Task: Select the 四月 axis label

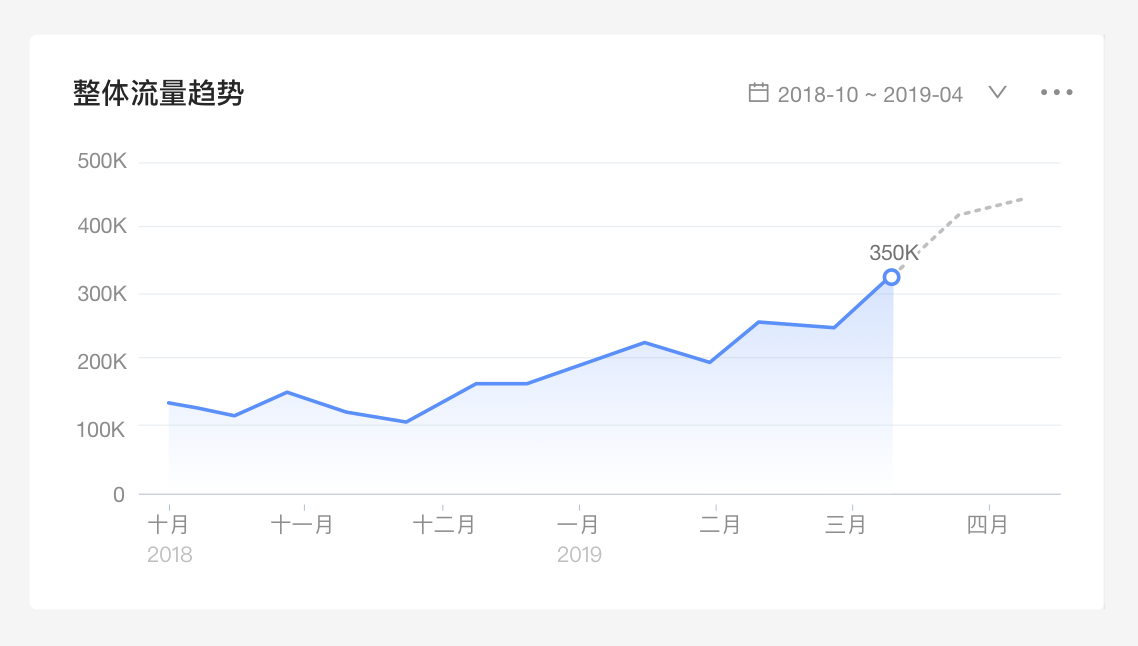Action: [x=987, y=524]
